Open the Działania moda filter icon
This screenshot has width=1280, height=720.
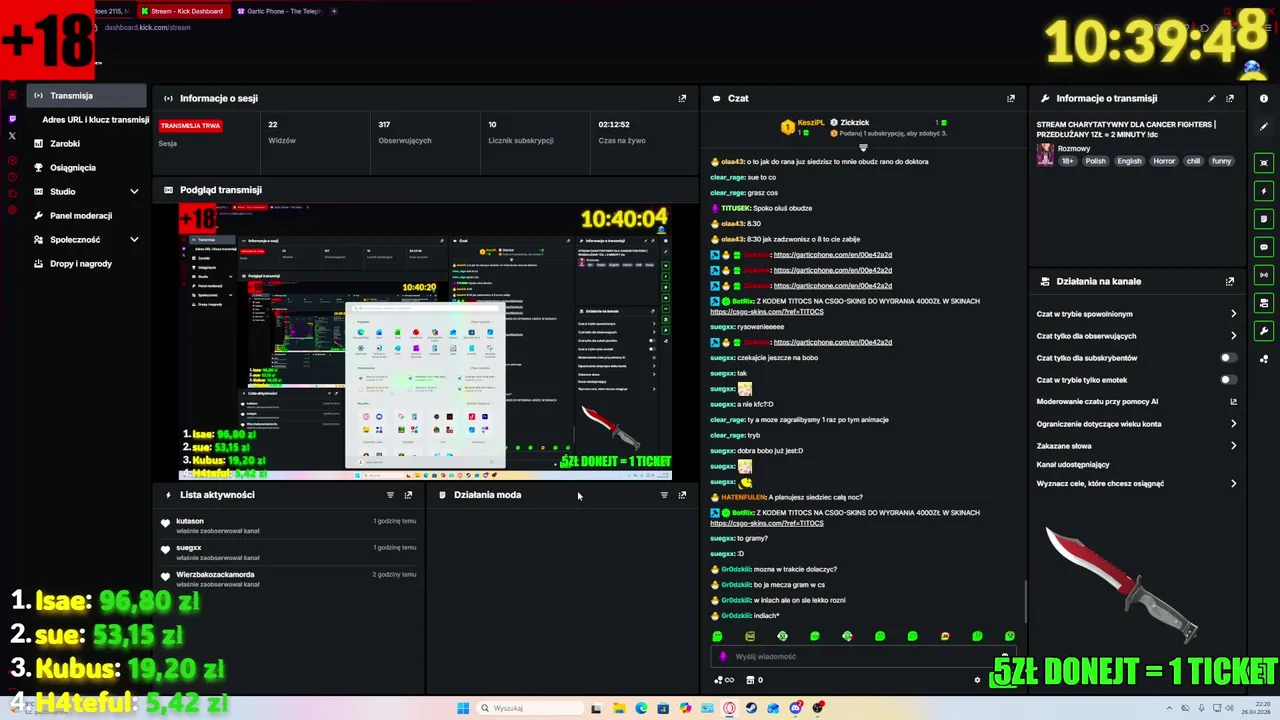tap(664, 495)
